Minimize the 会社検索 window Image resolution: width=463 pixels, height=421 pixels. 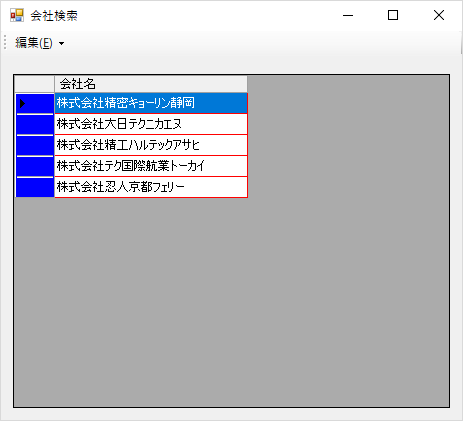click(348, 15)
